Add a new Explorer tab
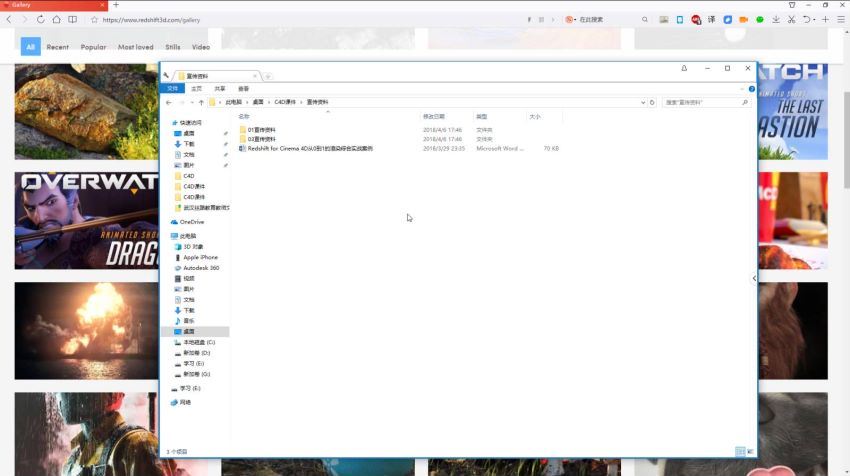This screenshot has width=850, height=476. [x=267, y=76]
